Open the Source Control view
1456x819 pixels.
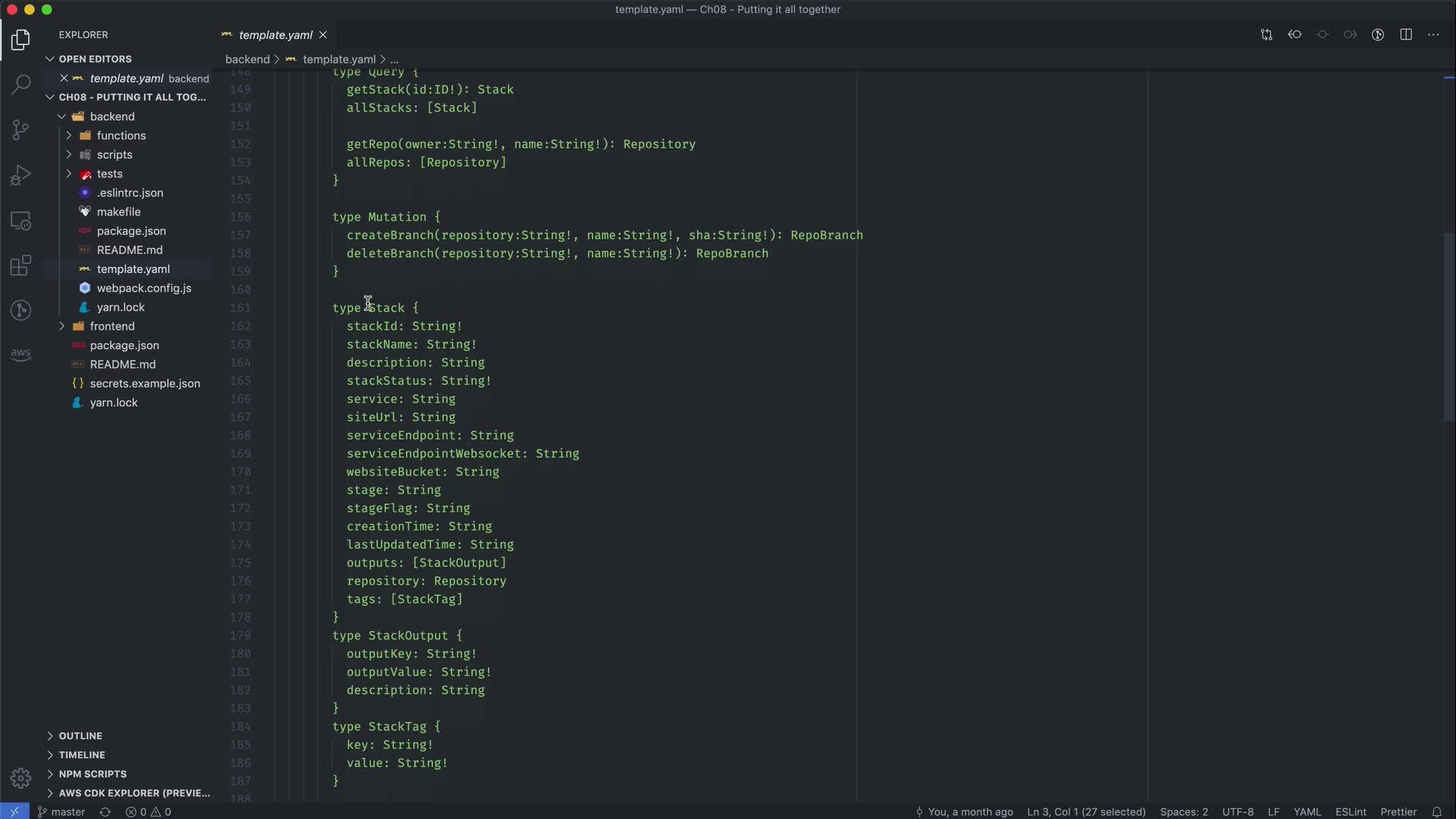(x=20, y=130)
